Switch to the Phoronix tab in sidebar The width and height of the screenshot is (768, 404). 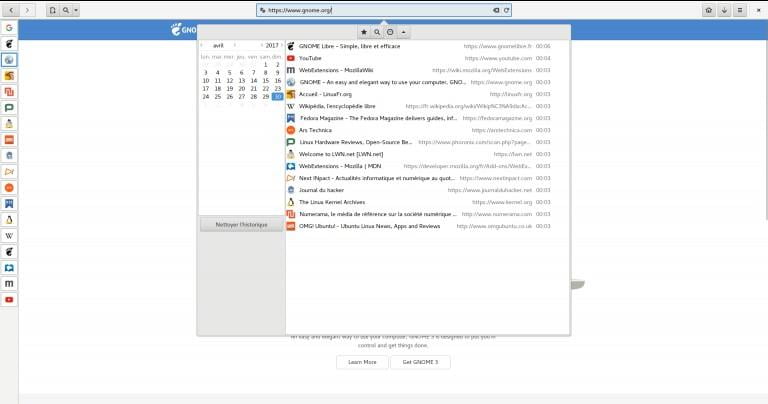(x=9, y=108)
